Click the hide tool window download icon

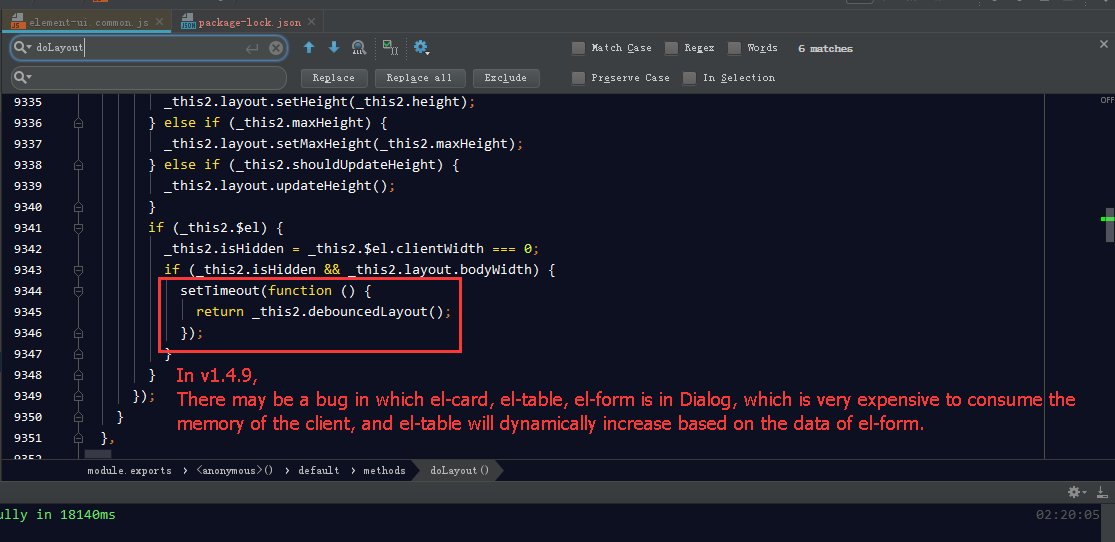(x=1102, y=492)
